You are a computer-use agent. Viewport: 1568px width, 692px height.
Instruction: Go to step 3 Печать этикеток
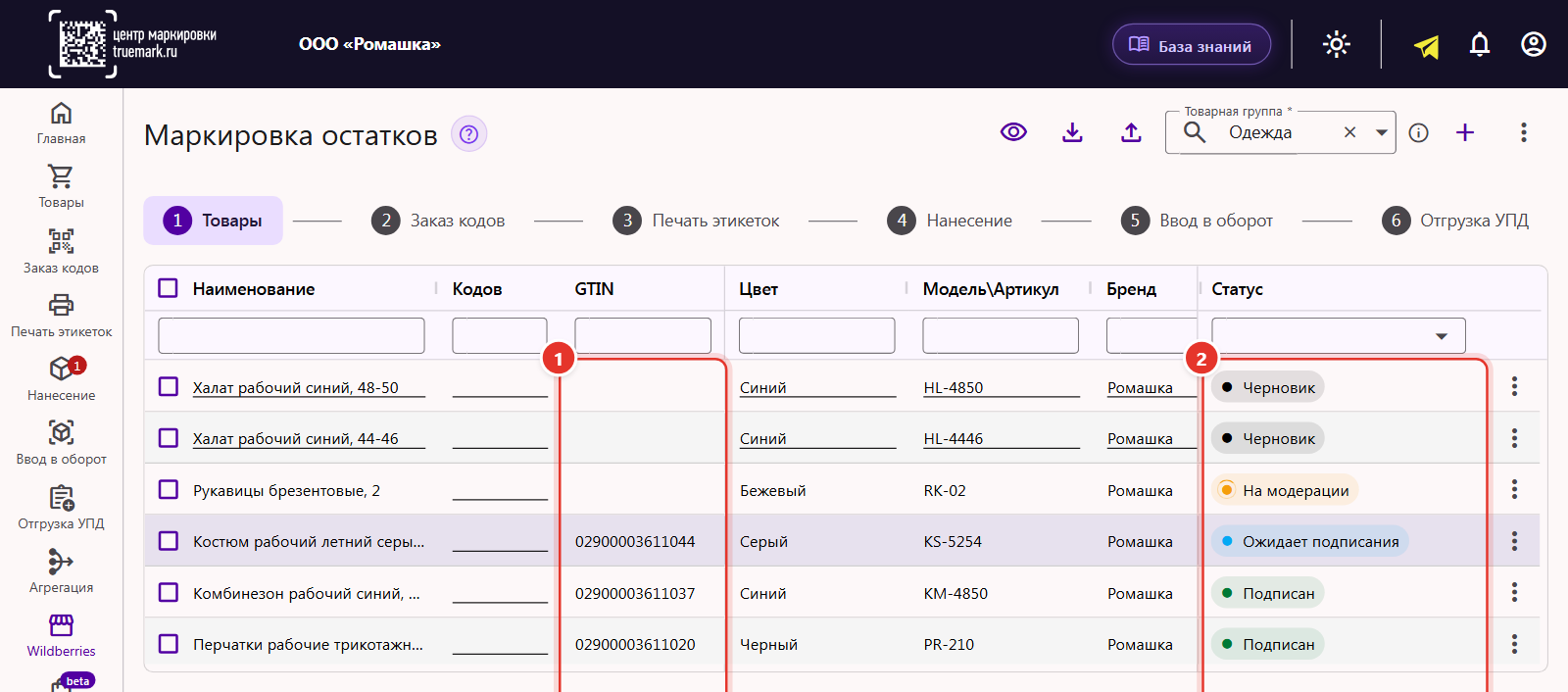(696, 221)
